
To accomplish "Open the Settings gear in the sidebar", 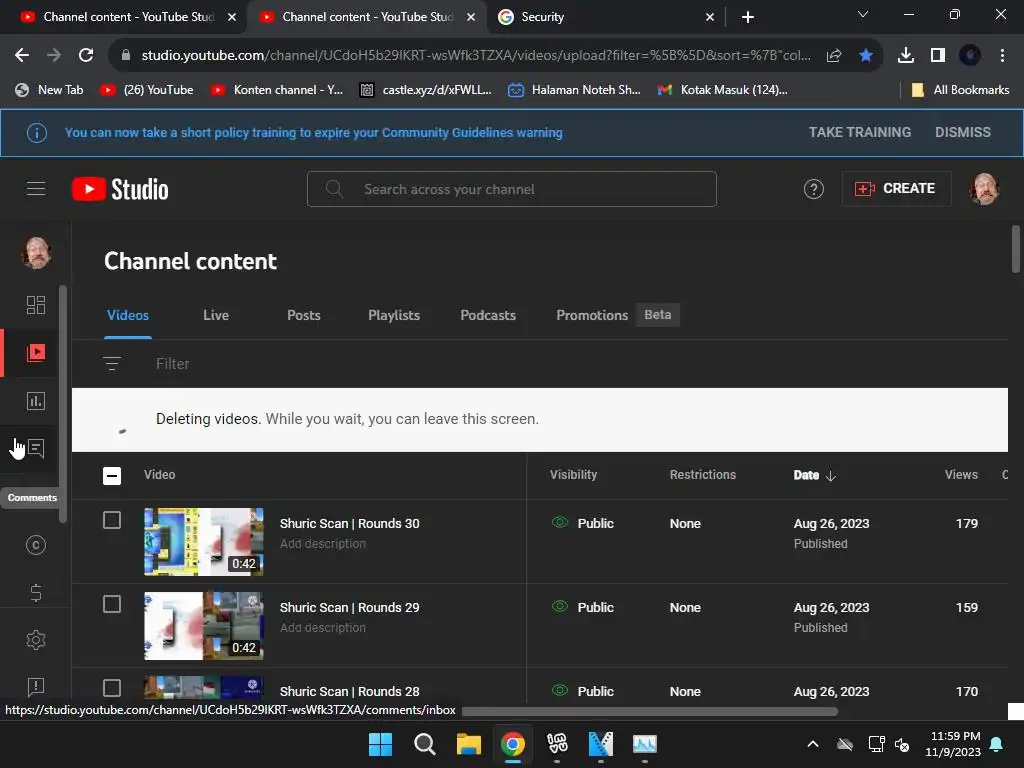I will (x=36, y=640).
